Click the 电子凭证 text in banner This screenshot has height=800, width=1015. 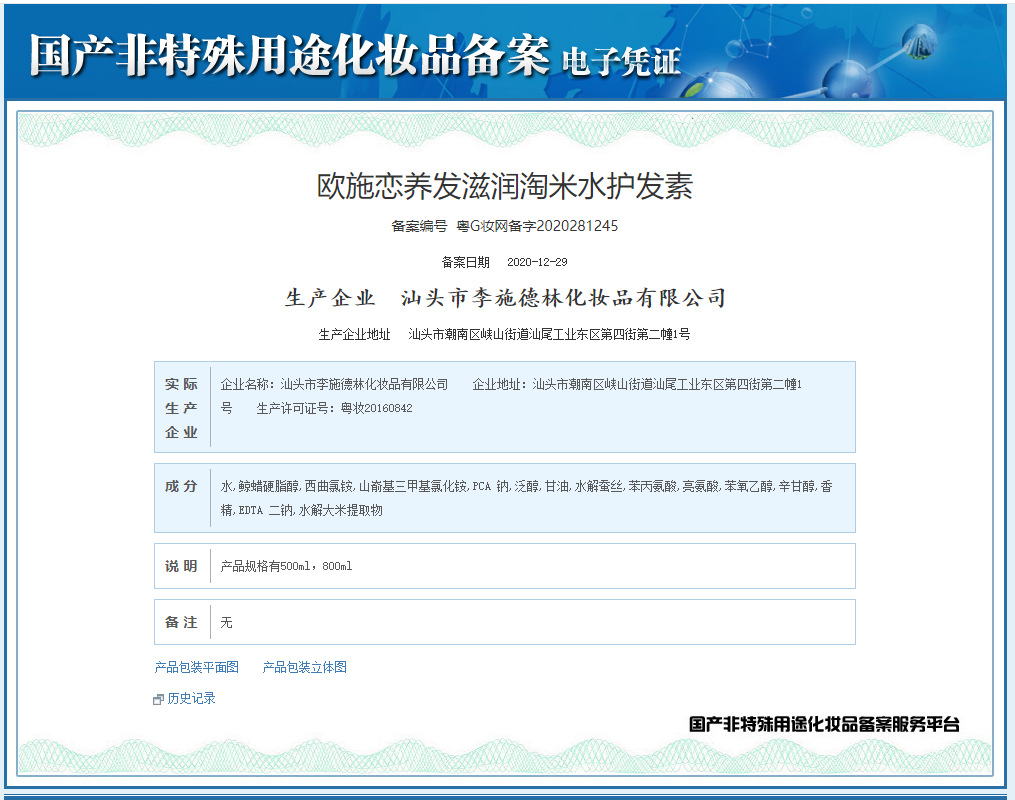pyautogui.click(x=621, y=62)
